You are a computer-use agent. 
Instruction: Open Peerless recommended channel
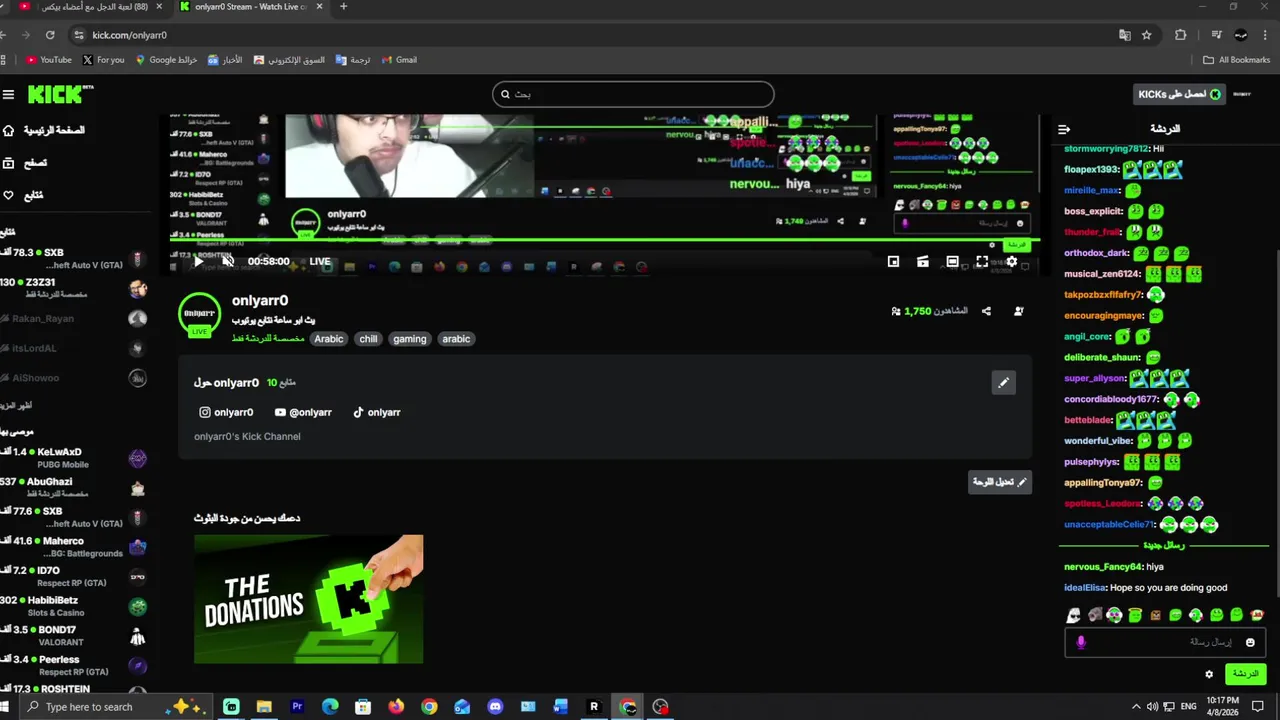pos(74,666)
